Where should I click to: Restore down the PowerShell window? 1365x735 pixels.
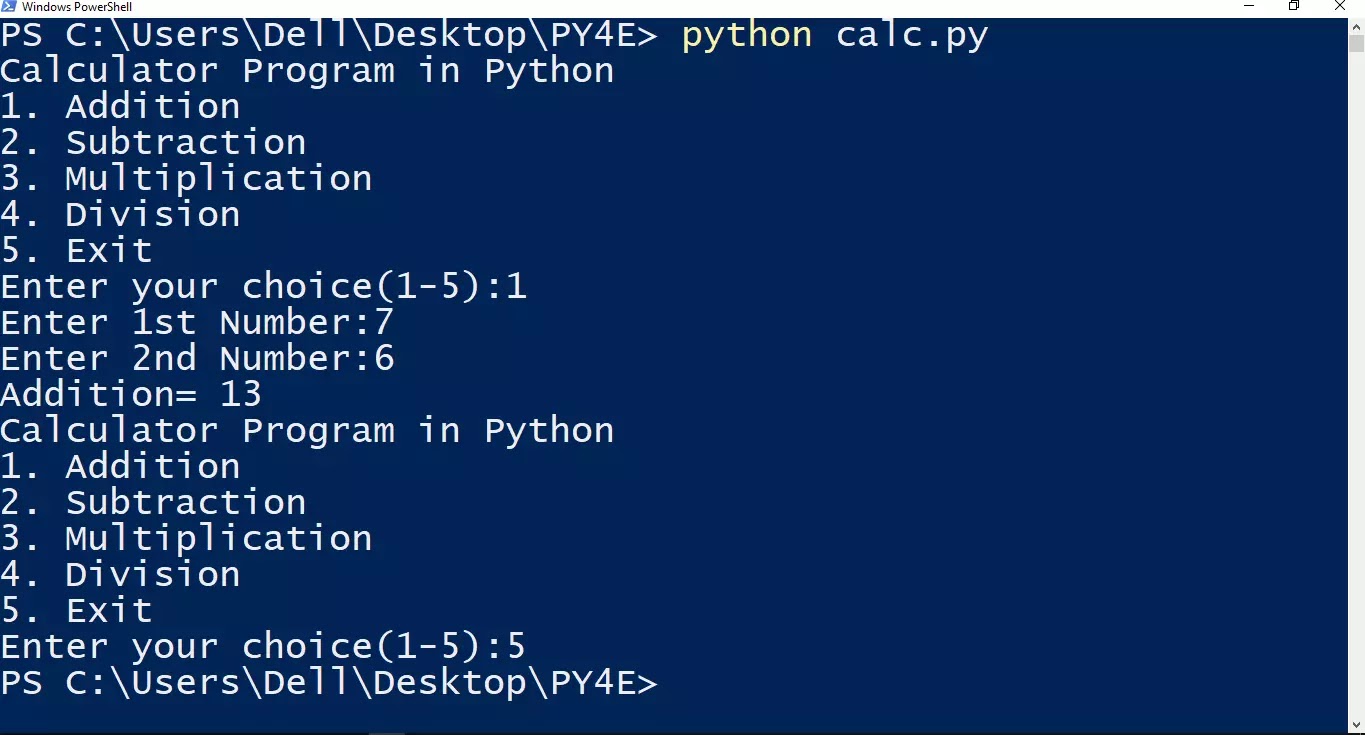click(1294, 7)
